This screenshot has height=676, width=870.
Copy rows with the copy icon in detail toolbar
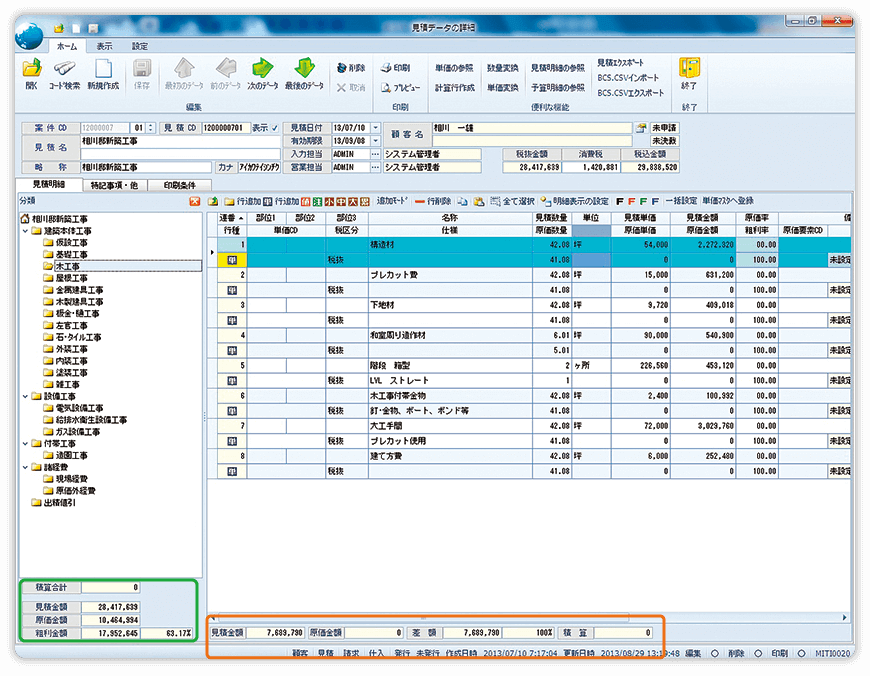(462, 201)
